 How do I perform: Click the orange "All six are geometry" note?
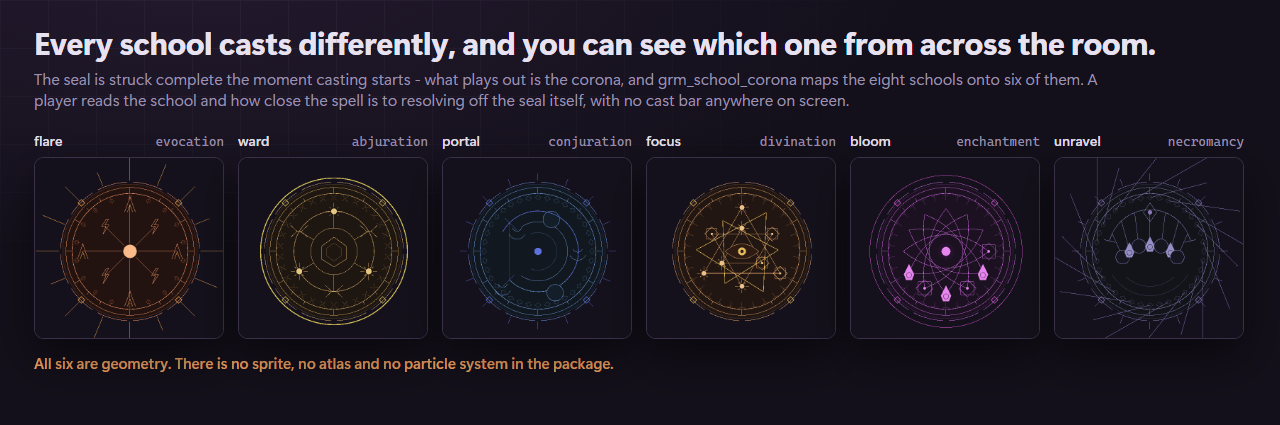323,364
